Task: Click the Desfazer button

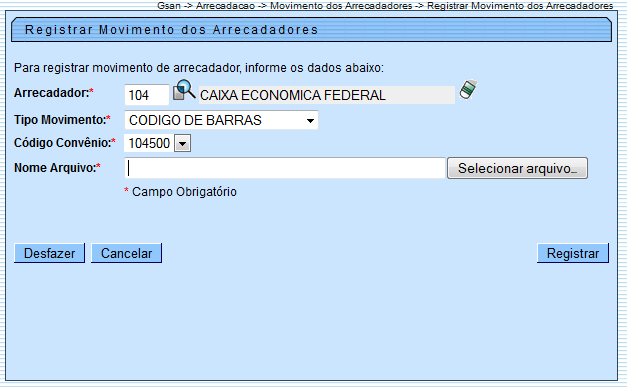Action: (x=50, y=253)
